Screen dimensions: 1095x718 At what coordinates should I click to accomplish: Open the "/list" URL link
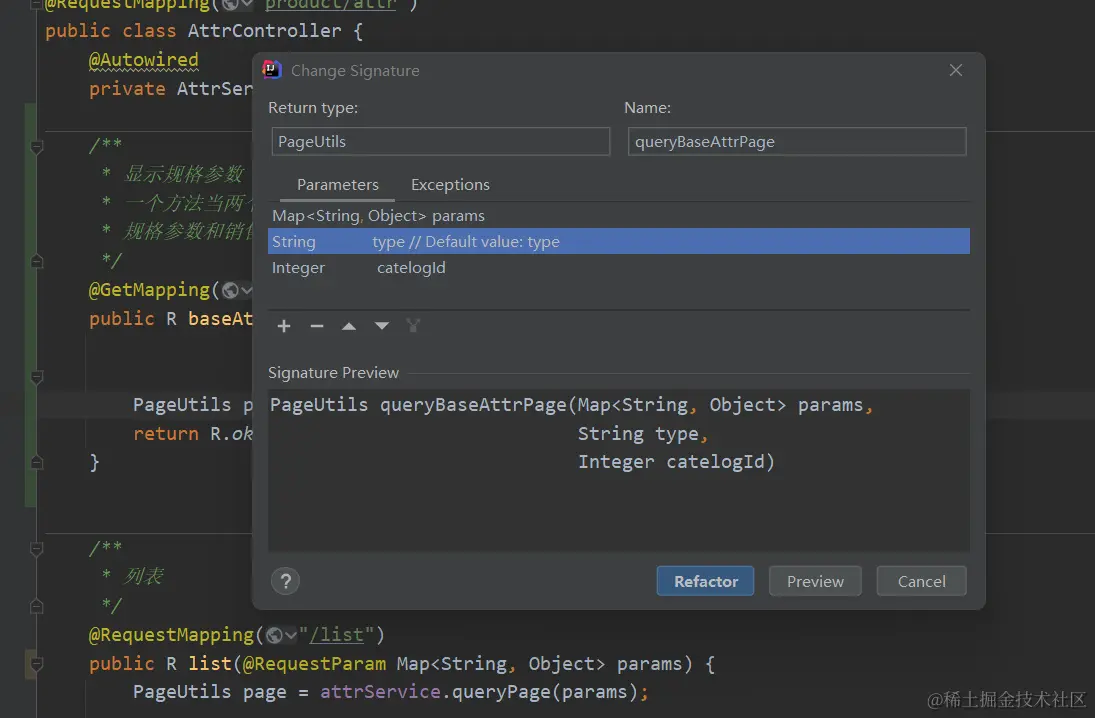337,635
